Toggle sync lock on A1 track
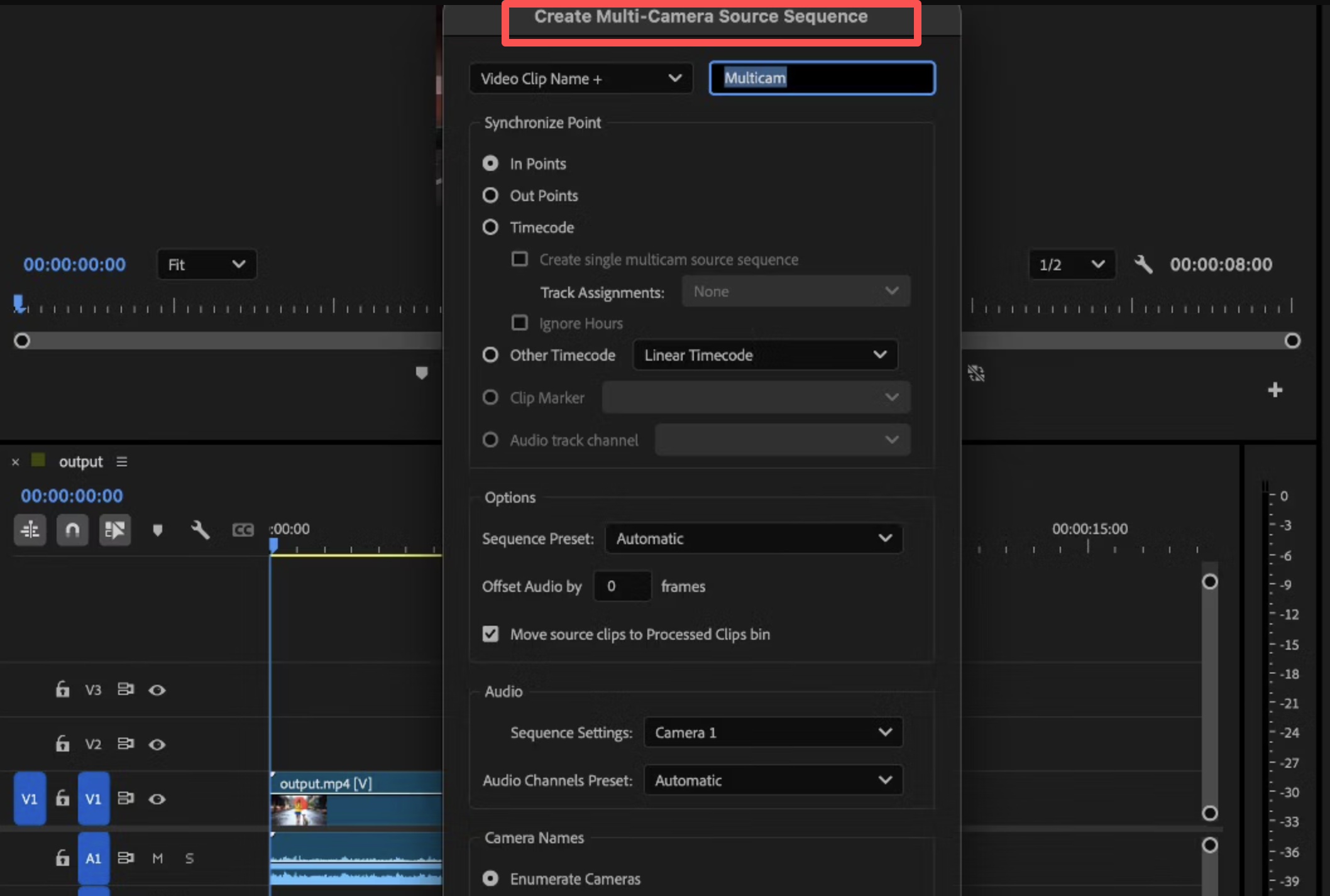The width and height of the screenshot is (1330, 896). [126, 858]
